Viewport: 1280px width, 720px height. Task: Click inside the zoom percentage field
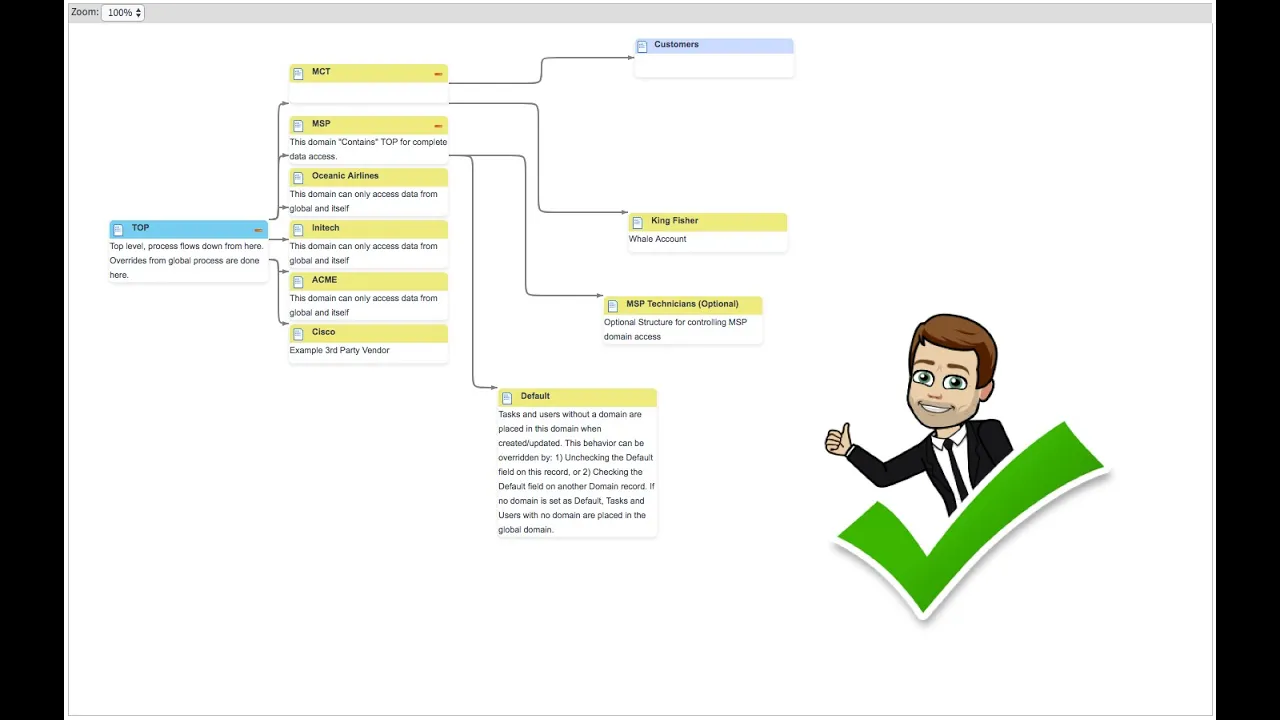click(117, 12)
